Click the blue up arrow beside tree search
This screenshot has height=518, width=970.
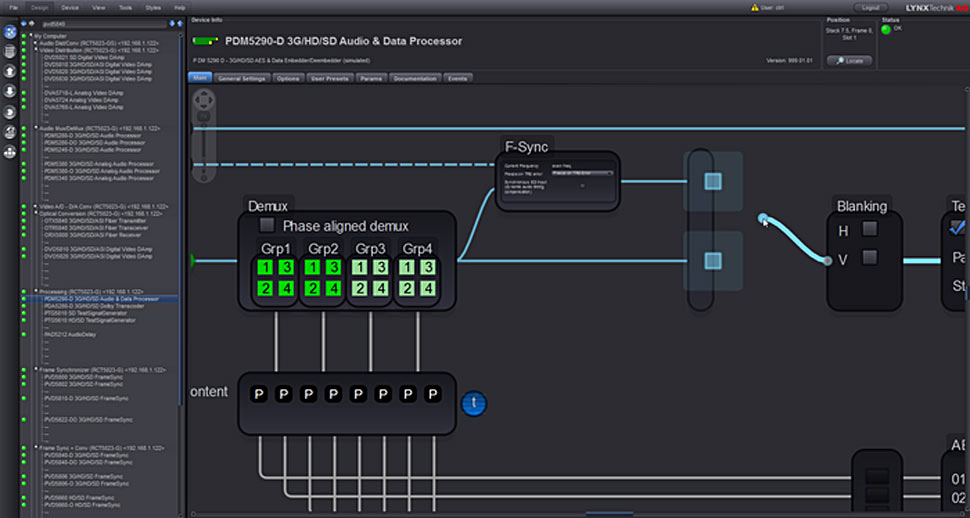[x=180, y=24]
